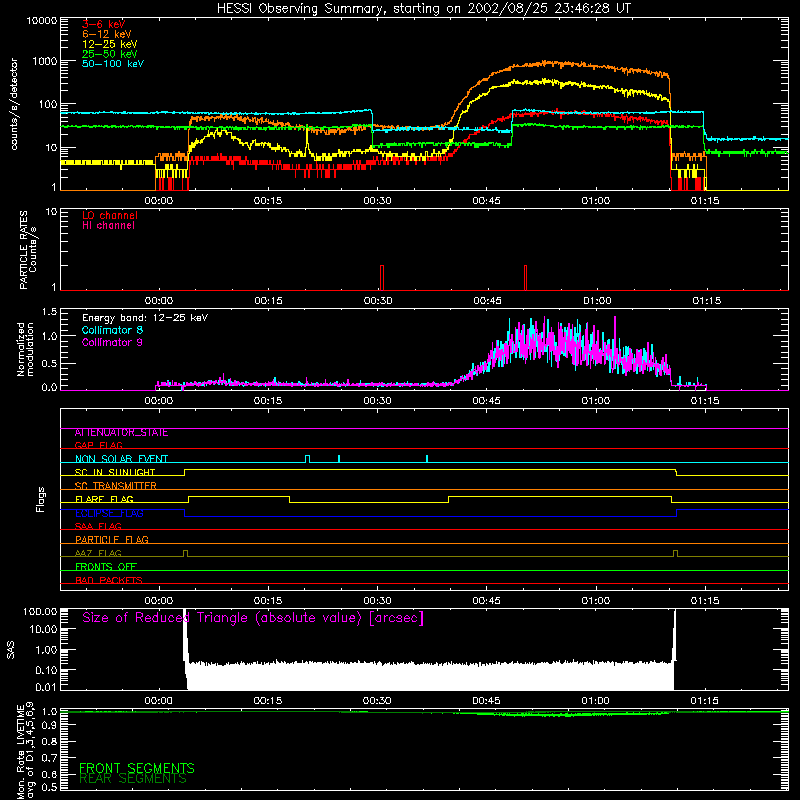Select the ATTENUATOR_STATE flag label
The height and width of the screenshot is (800, 800).
[x=121, y=433]
